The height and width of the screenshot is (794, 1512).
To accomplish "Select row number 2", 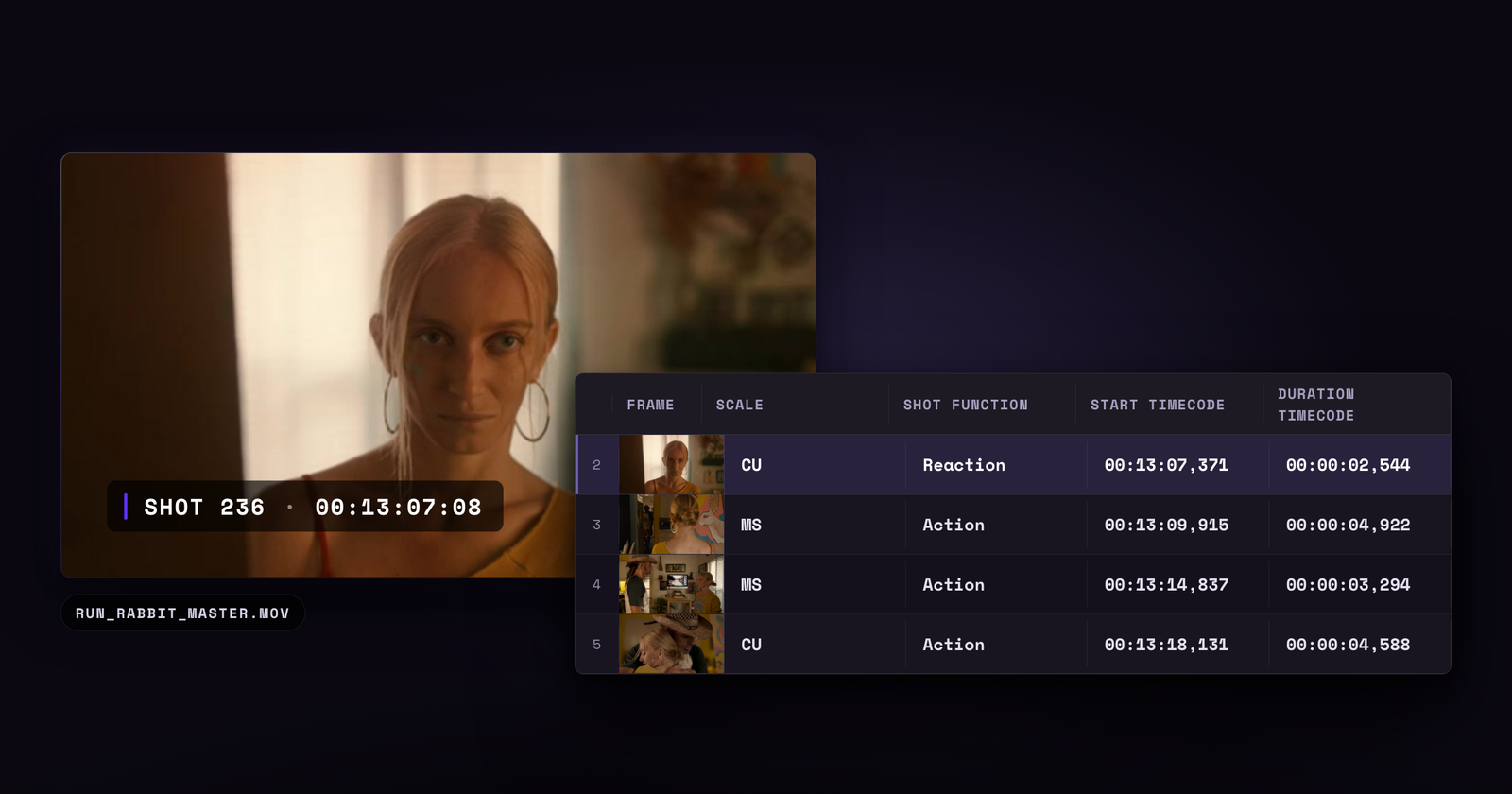I will (x=596, y=465).
